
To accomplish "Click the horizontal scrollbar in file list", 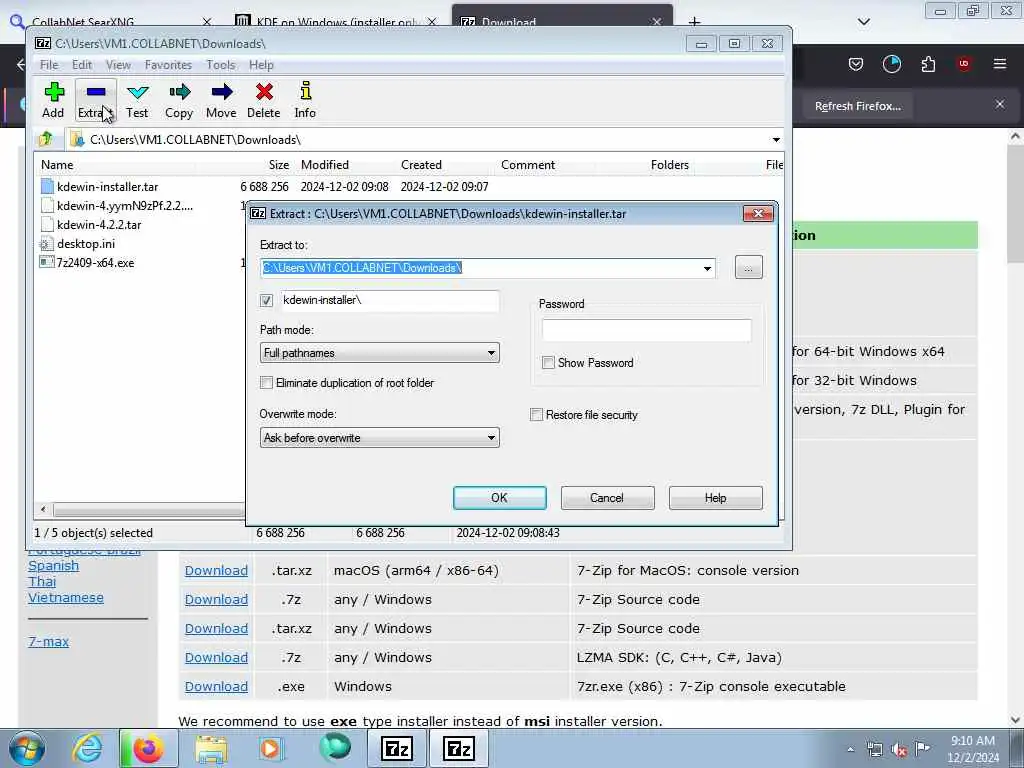I will [147, 509].
